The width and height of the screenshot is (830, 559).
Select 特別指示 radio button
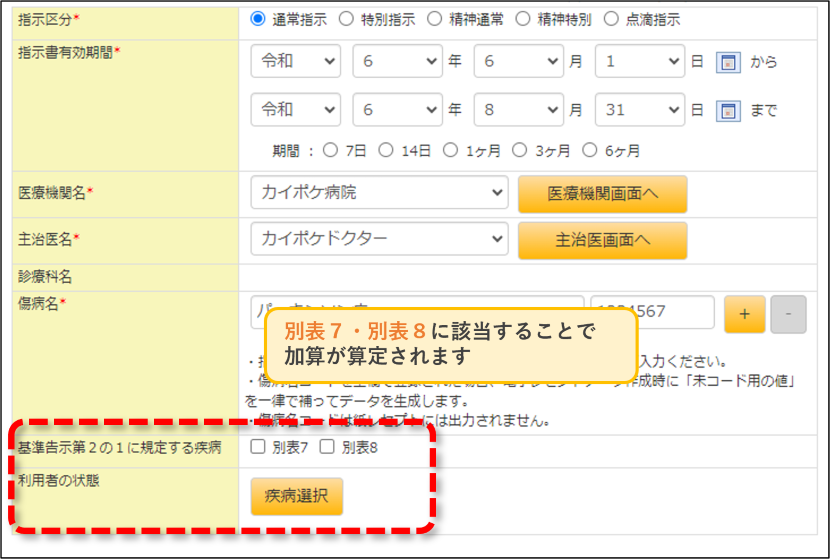coord(346,19)
